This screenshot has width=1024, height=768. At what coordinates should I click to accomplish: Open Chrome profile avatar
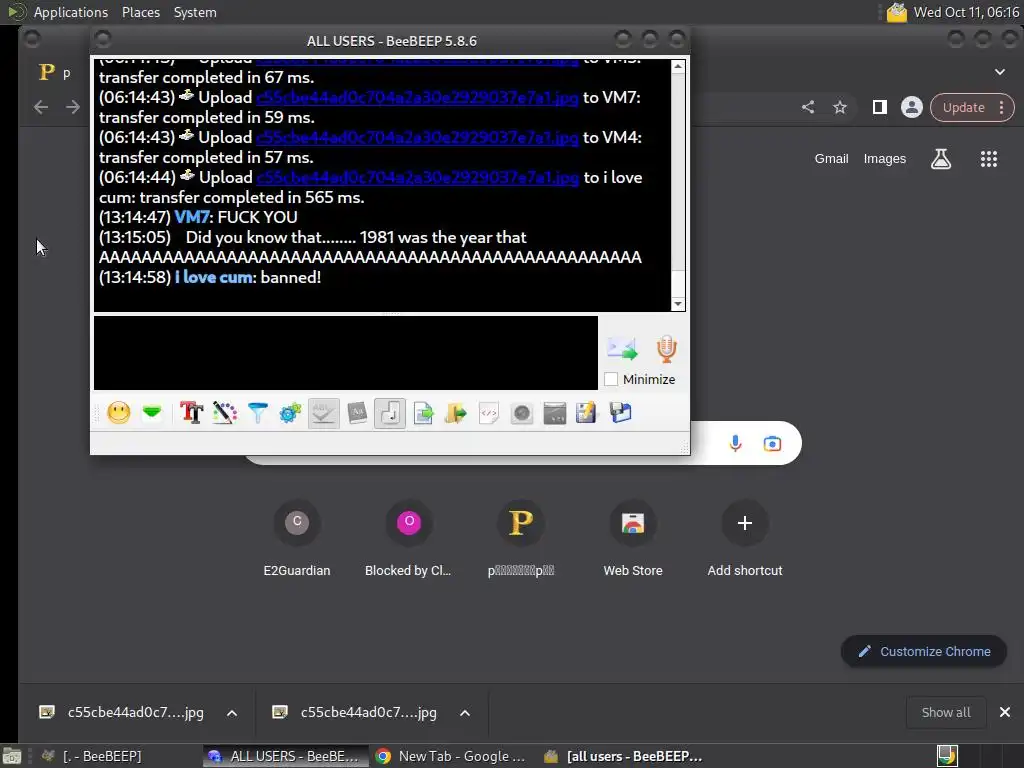[912, 107]
